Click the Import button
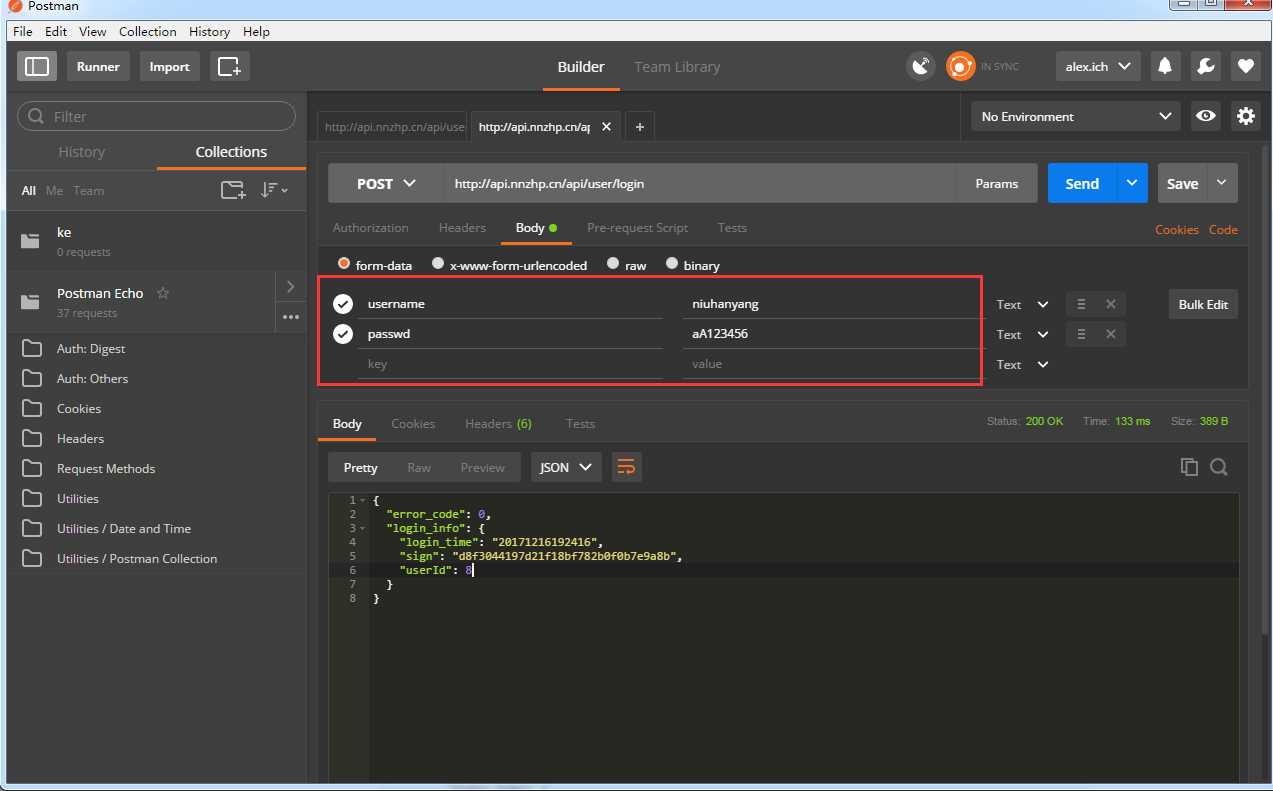Image resolution: width=1273 pixels, height=791 pixels. click(170, 67)
